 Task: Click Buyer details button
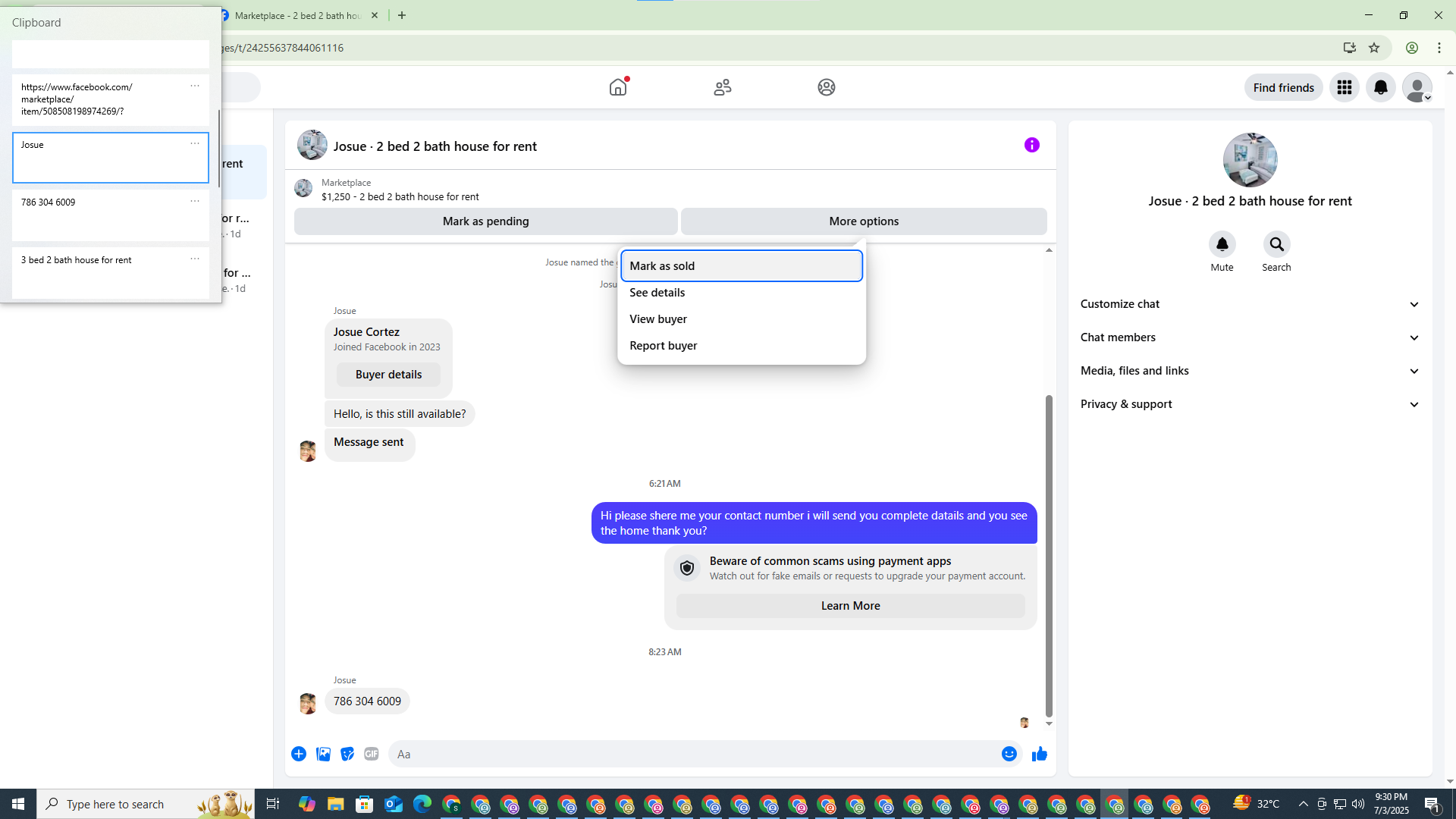tap(388, 375)
